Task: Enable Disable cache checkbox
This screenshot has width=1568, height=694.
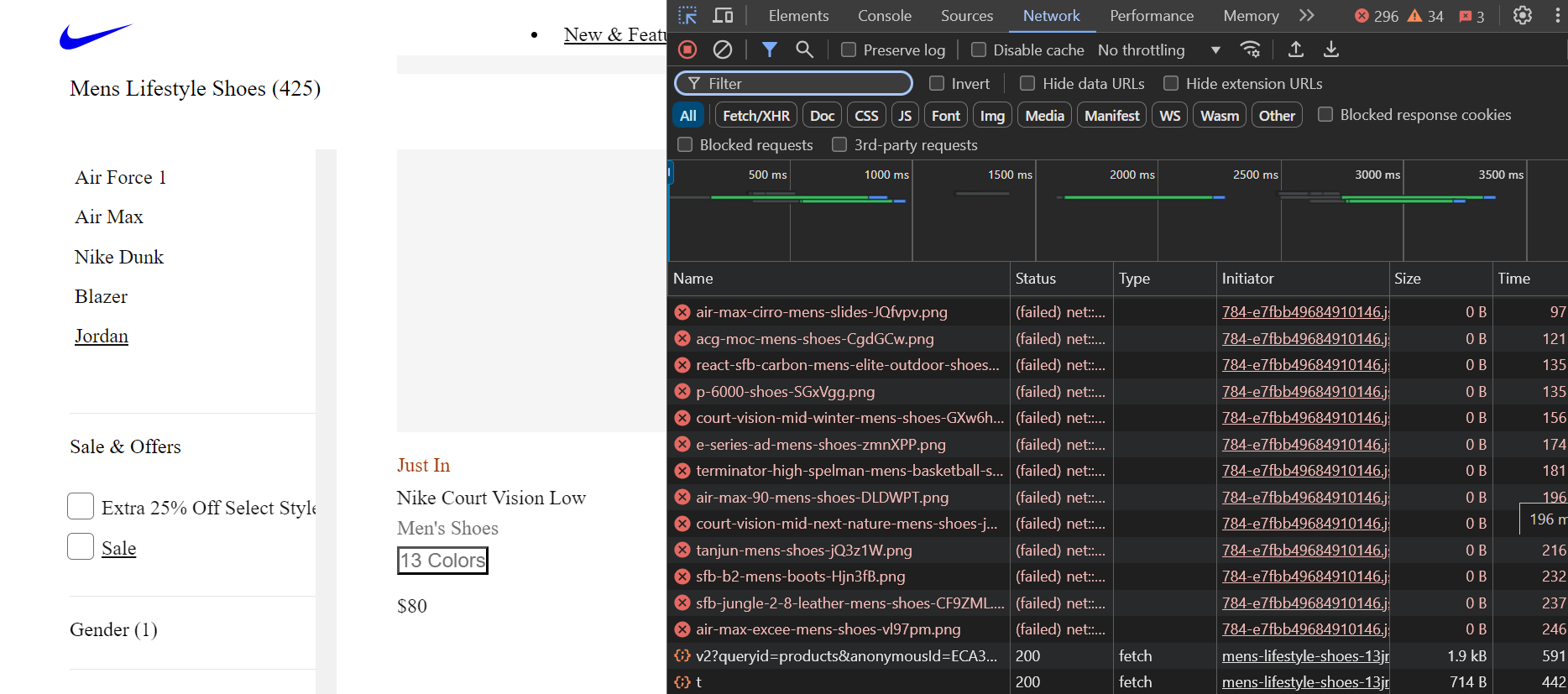Action: point(979,50)
